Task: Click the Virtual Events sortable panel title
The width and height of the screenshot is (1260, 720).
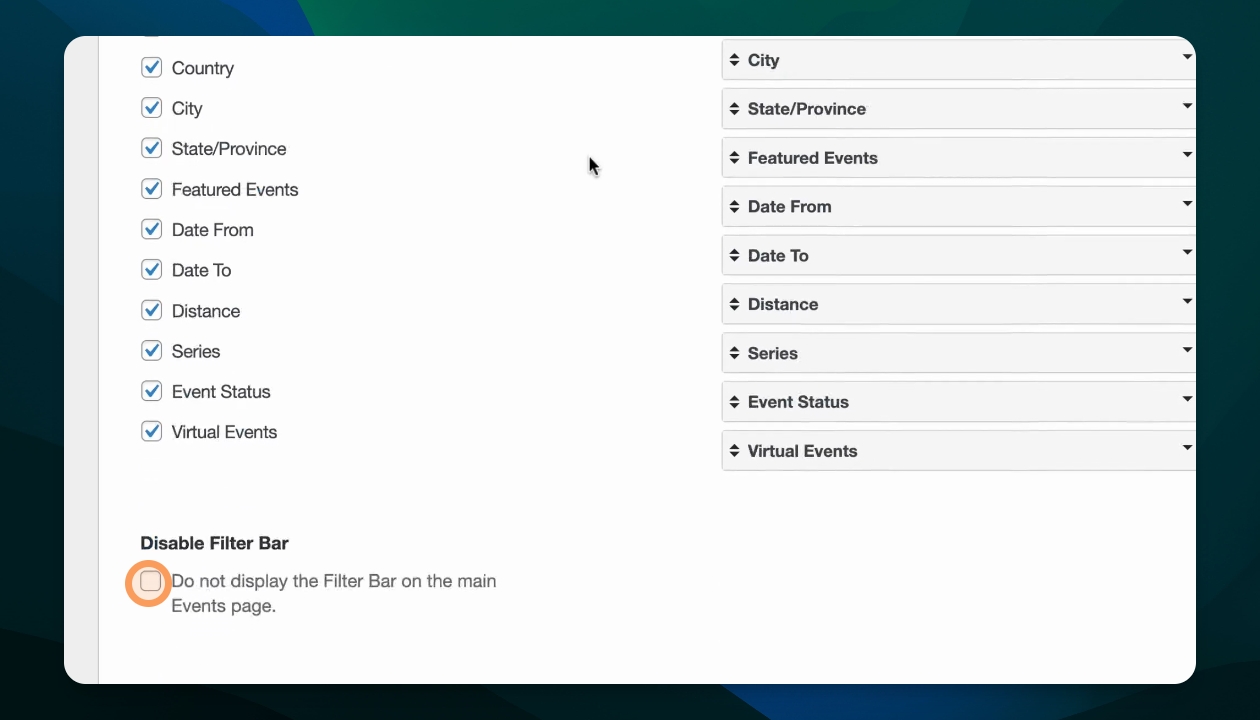Action: 803,451
